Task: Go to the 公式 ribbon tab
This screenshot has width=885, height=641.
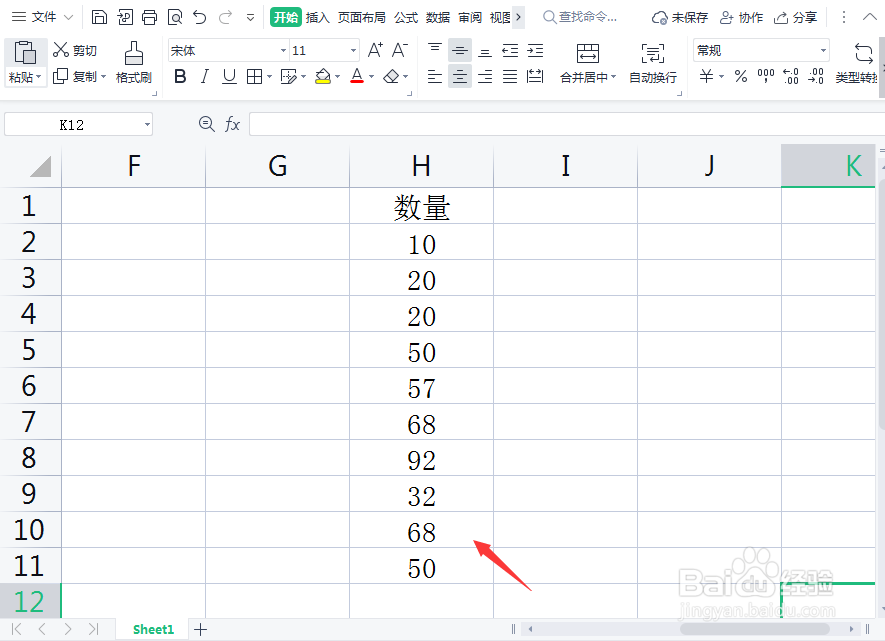Action: pos(406,17)
